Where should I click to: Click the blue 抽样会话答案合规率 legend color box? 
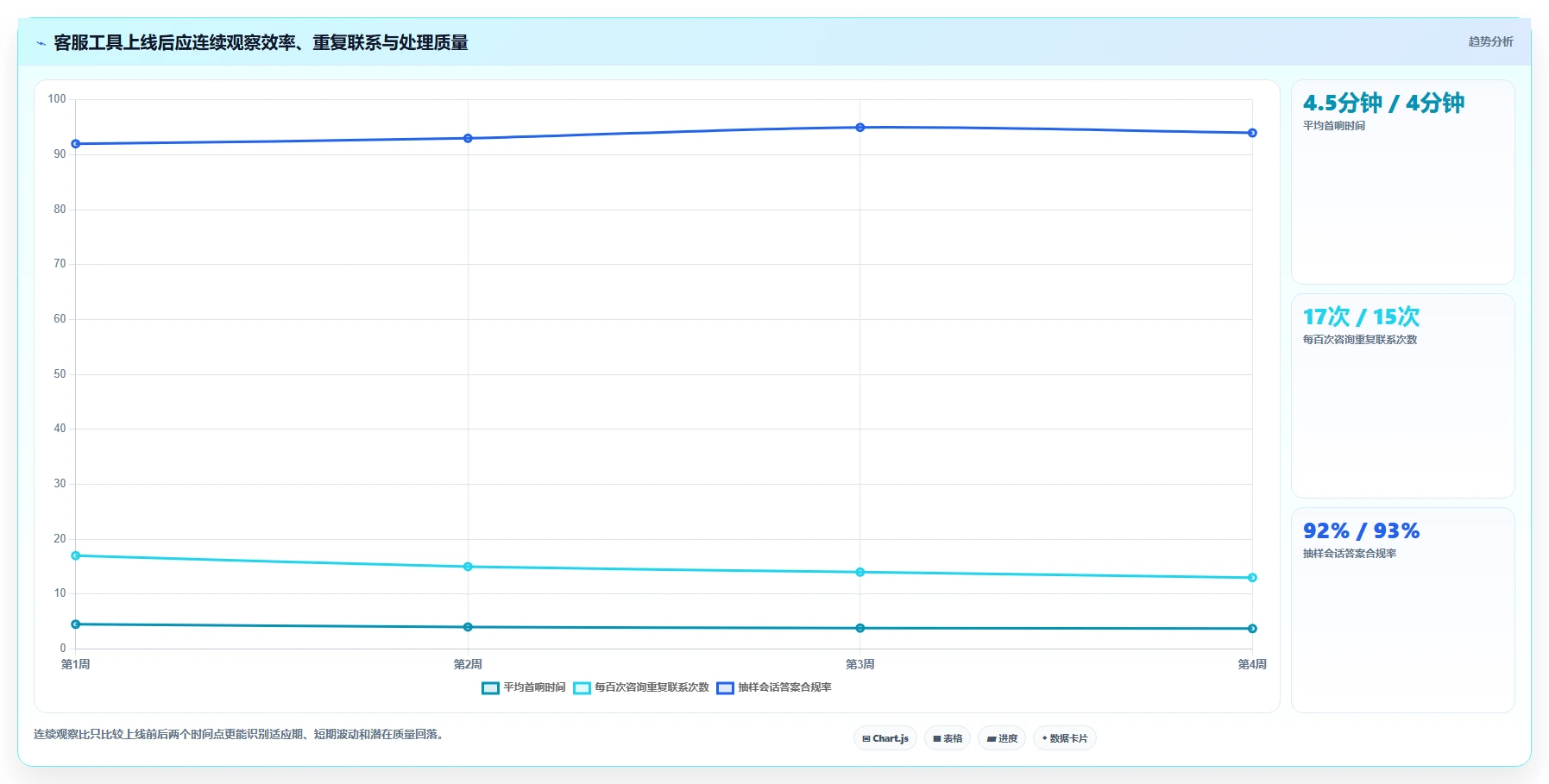(725, 687)
